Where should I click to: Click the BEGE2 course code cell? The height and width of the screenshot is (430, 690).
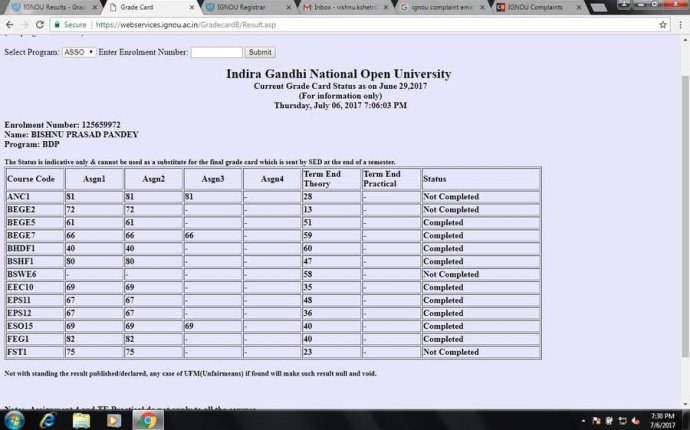[x=35, y=209]
